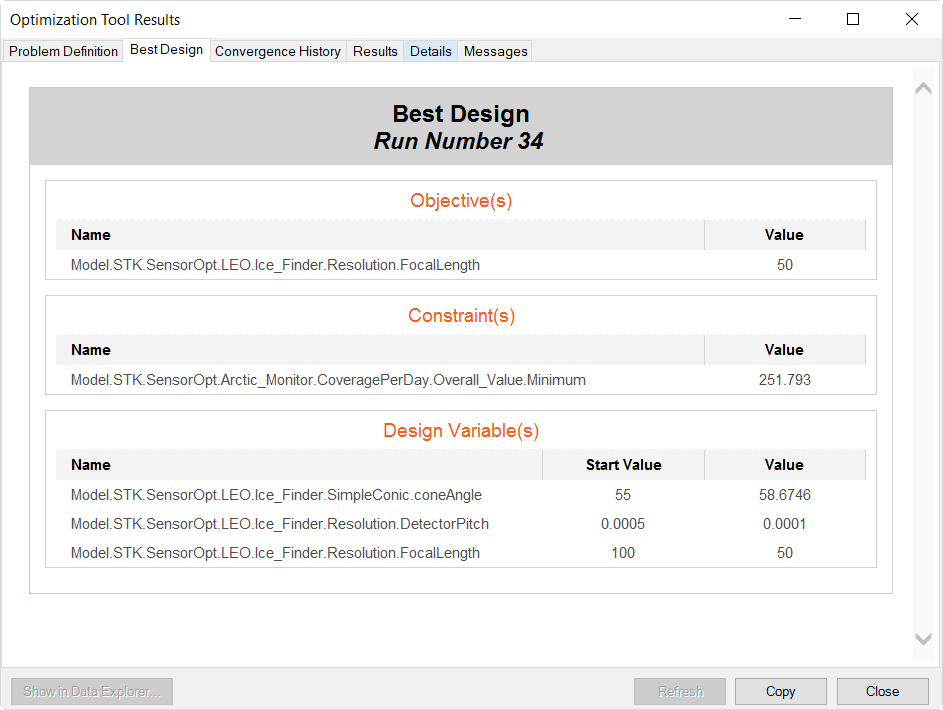Click the DetectorPitch design variable name
Screen dimensions: 943x710
[279, 524]
